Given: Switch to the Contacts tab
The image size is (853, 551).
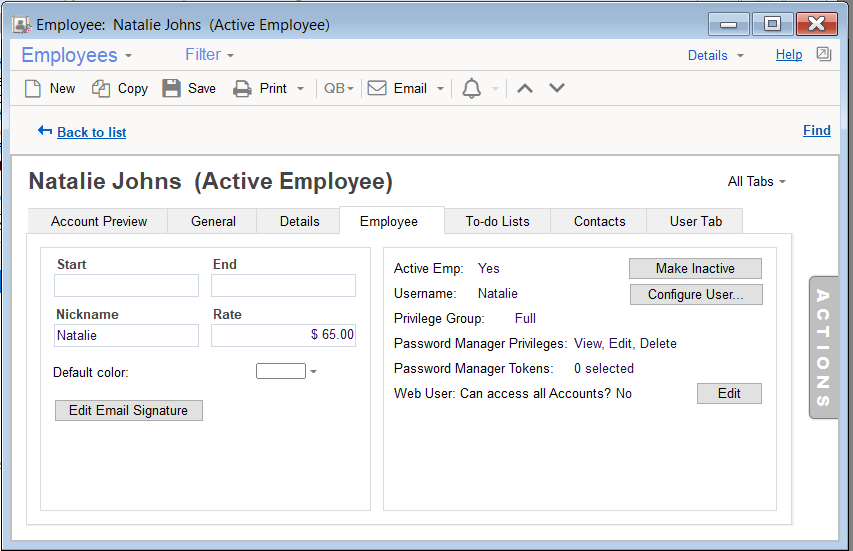Looking at the screenshot, I should pyautogui.click(x=599, y=221).
